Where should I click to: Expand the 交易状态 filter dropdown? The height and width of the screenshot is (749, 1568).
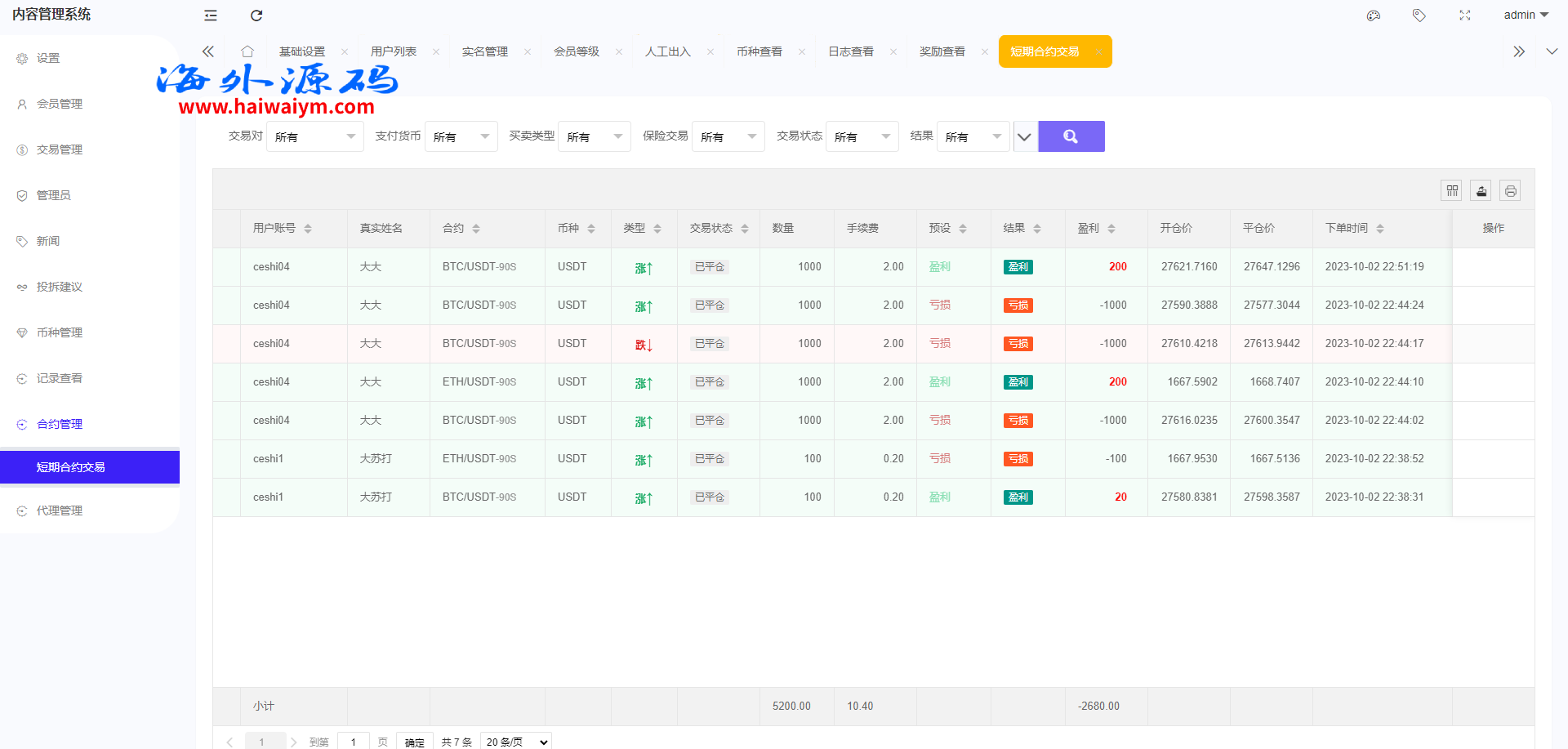[x=862, y=137]
